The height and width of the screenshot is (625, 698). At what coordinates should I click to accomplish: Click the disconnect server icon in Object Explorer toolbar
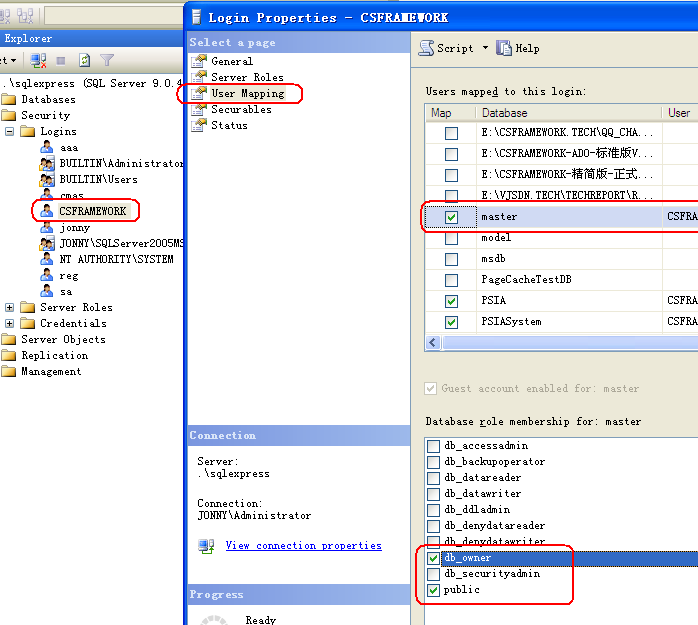coord(39,61)
